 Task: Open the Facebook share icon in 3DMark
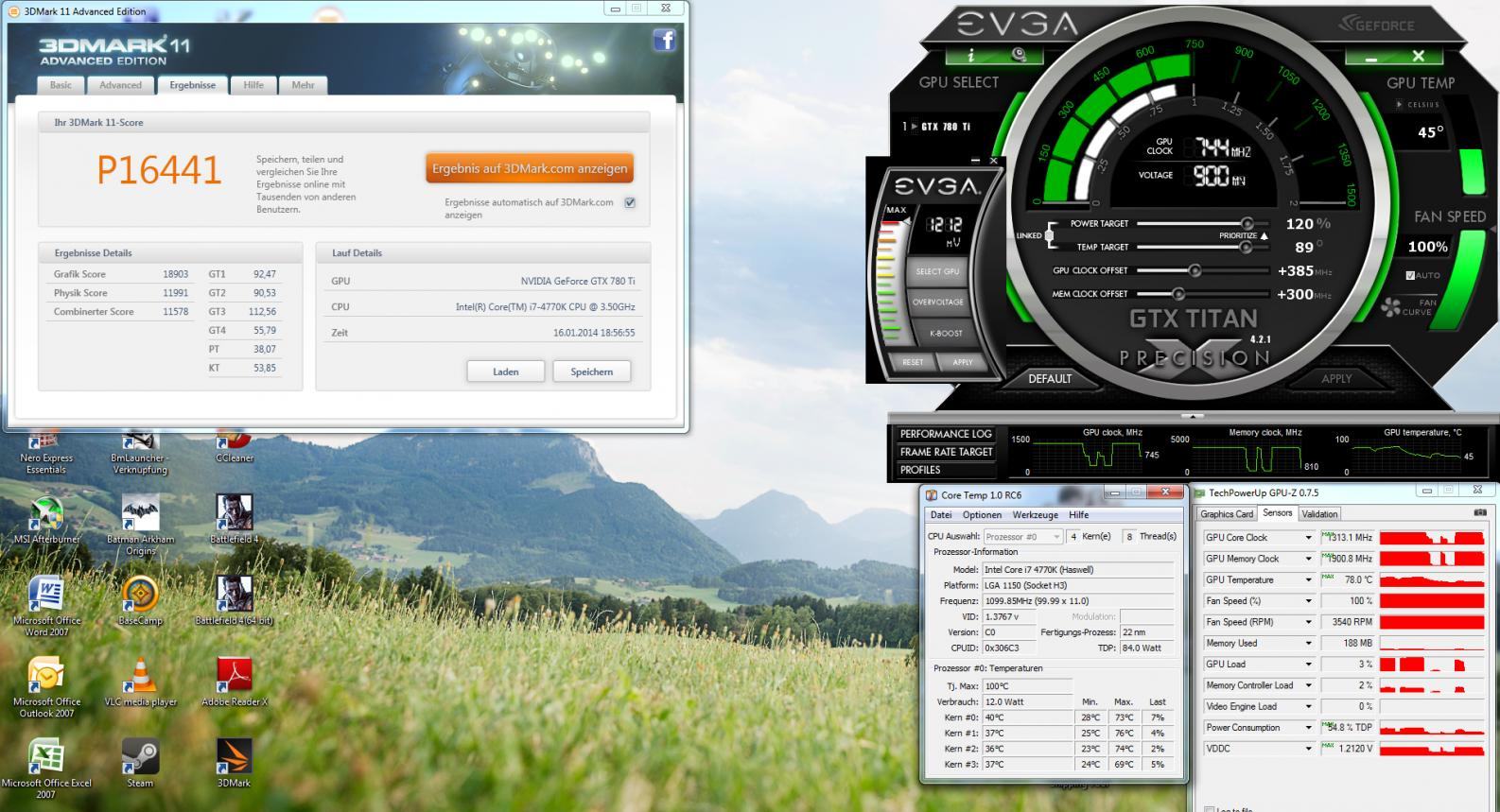665,40
